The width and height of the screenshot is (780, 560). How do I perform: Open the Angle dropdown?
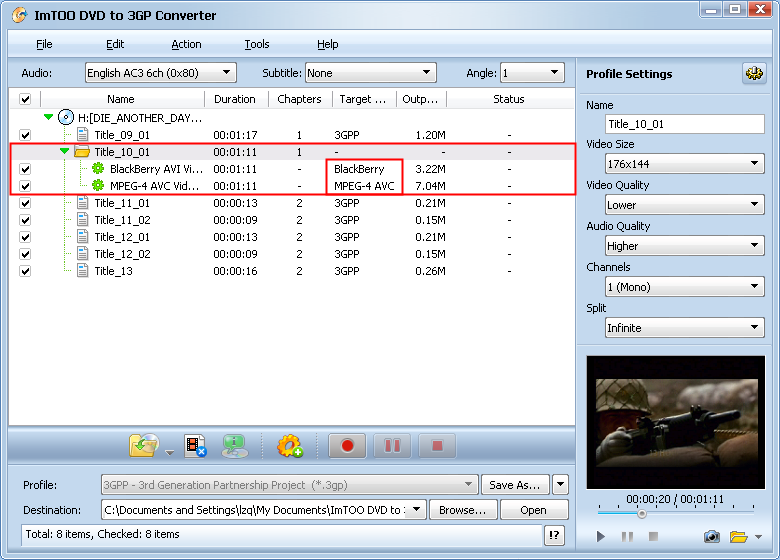coord(532,73)
